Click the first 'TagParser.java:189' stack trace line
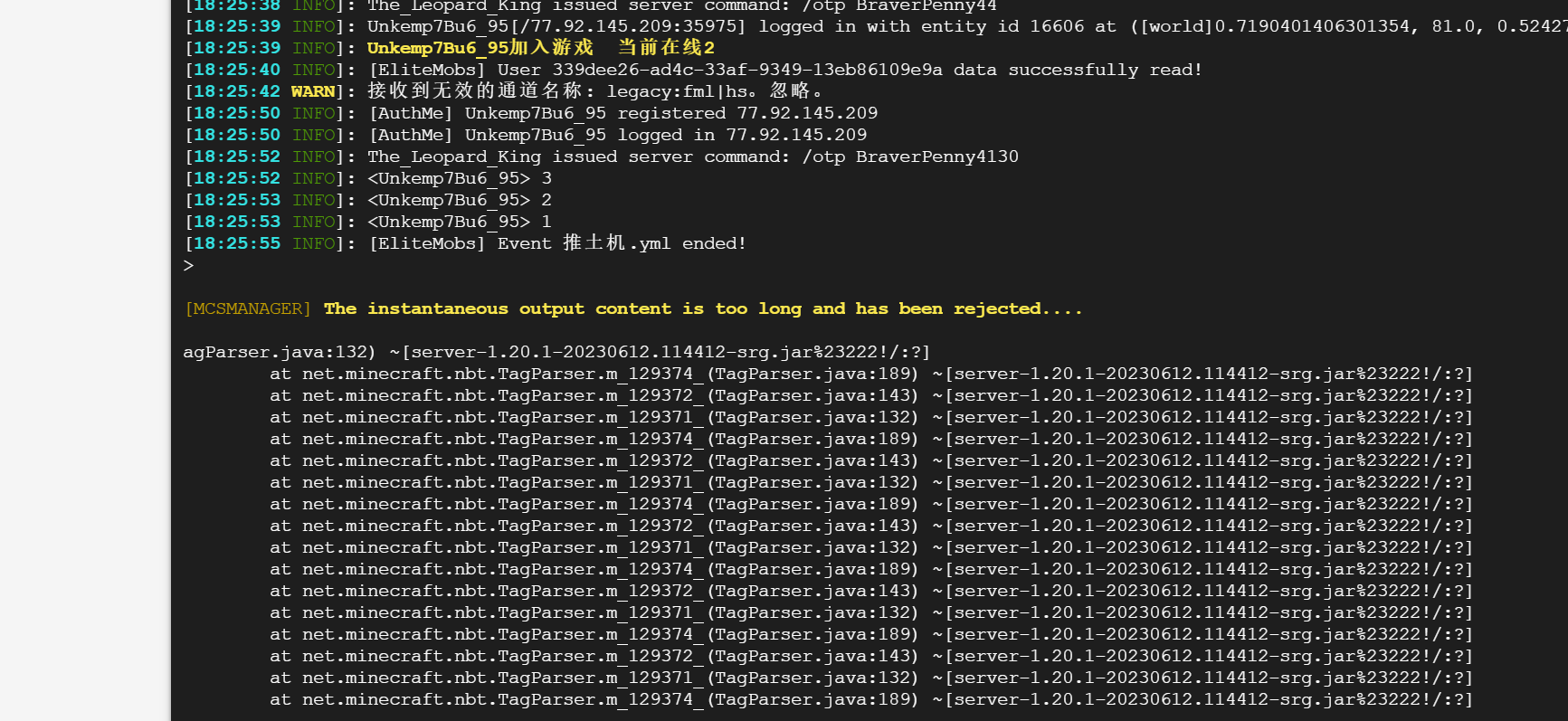This screenshot has width=1568, height=721. click(812, 374)
